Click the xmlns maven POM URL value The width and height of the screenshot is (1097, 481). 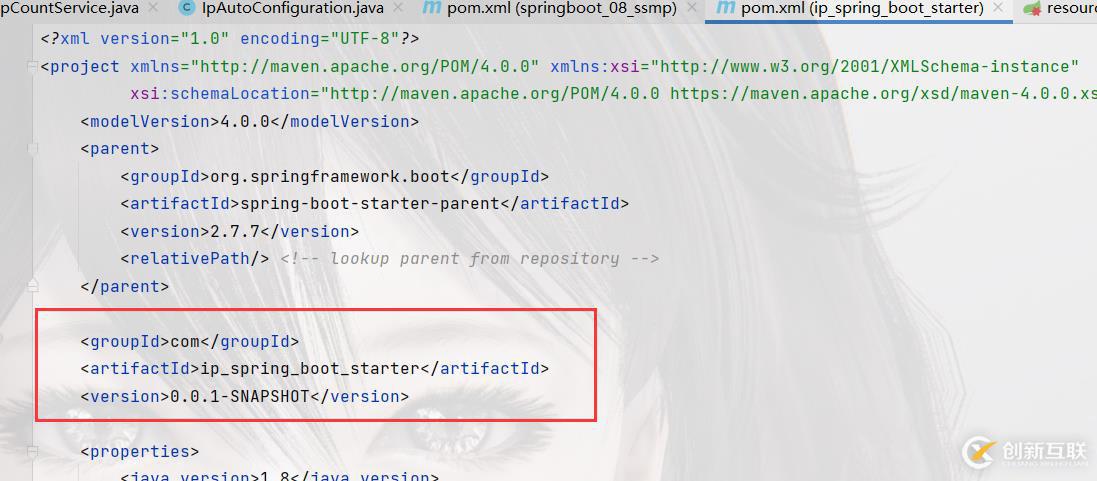click(365, 66)
